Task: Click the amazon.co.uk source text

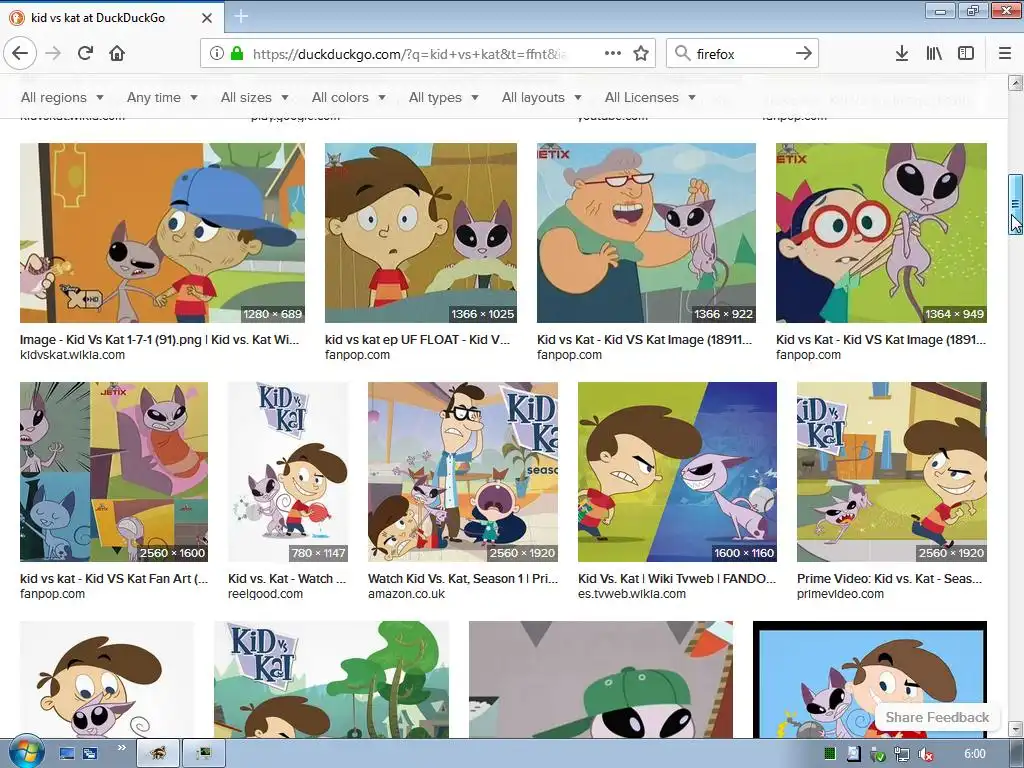Action: coord(406,594)
